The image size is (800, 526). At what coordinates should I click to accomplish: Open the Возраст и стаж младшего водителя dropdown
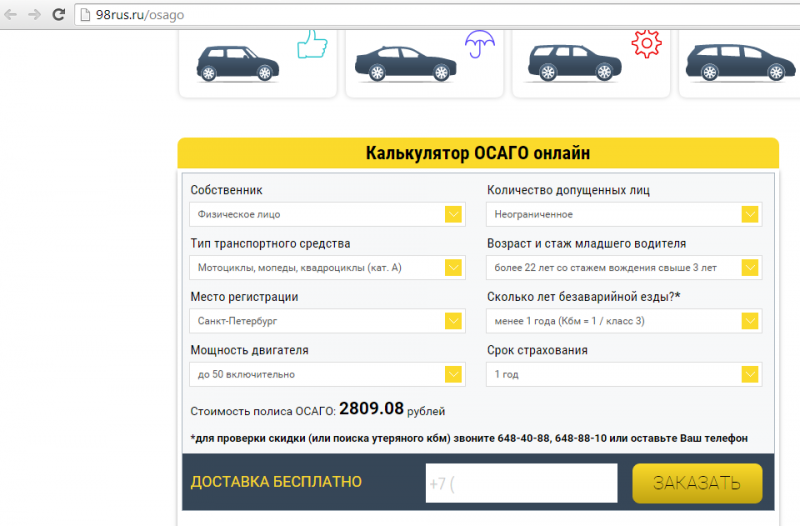pyautogui.click(x=624, y=267)
